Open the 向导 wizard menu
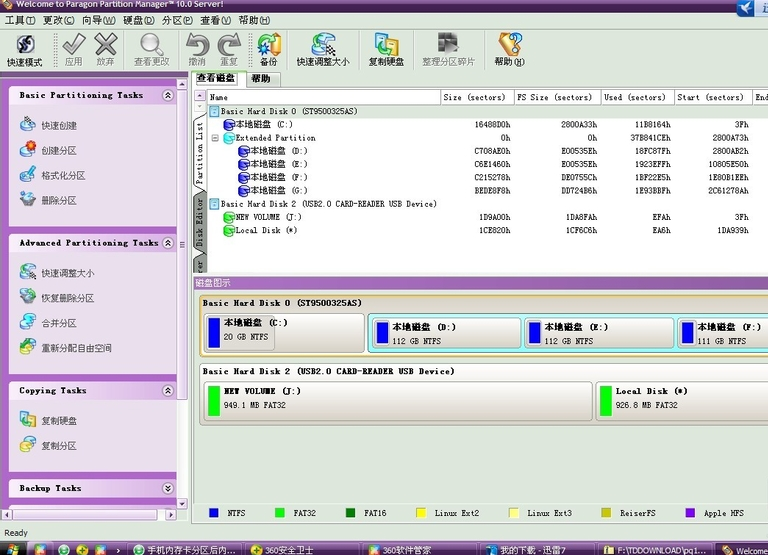Viewport: 768px width, 555px height. click(x=98, y=20)
